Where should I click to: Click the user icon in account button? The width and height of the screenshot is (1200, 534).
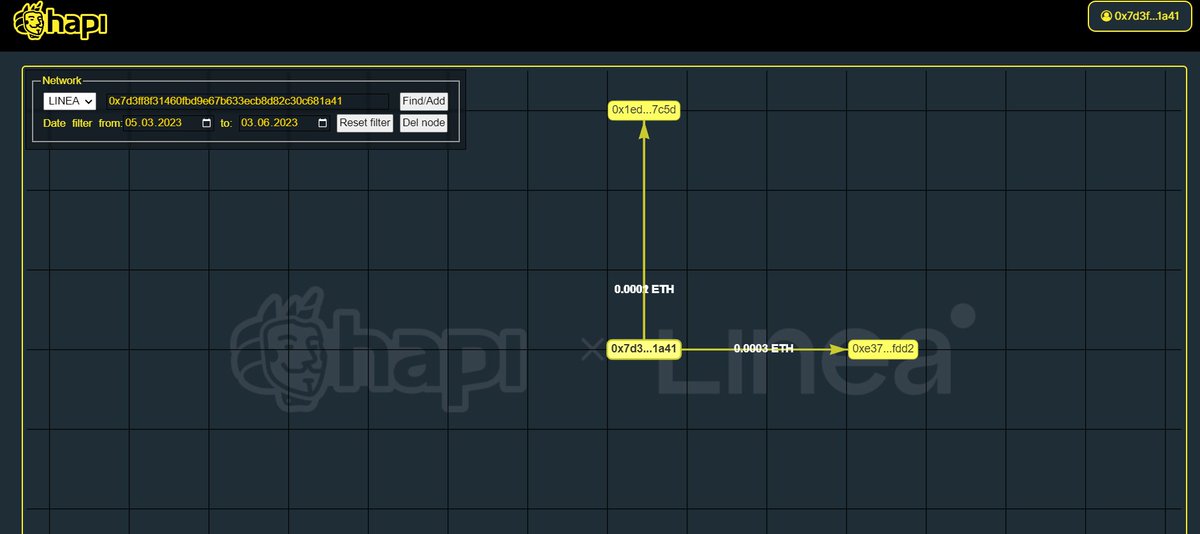(x=1104, y=16)
